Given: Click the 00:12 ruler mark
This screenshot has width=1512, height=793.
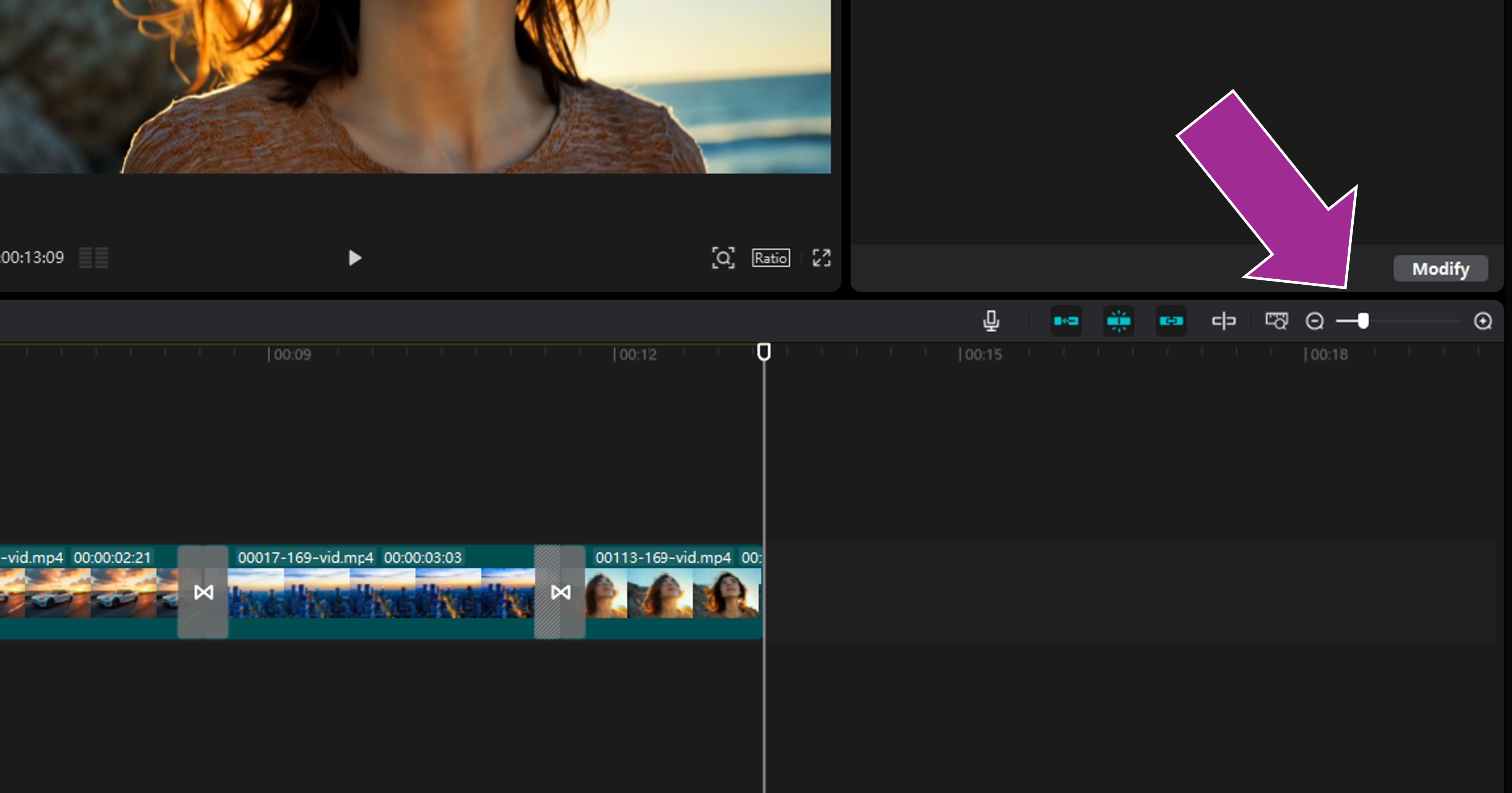Looking at the screenshot, I should click(x=637, y=355).
